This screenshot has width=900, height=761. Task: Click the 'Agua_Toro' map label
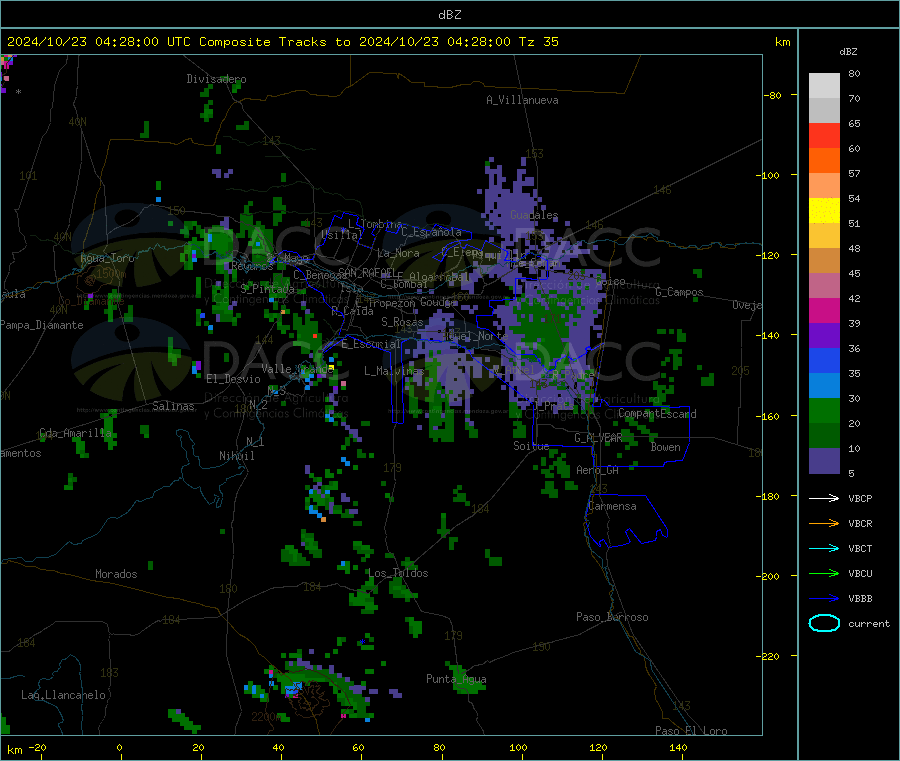(x=107, y=258)
